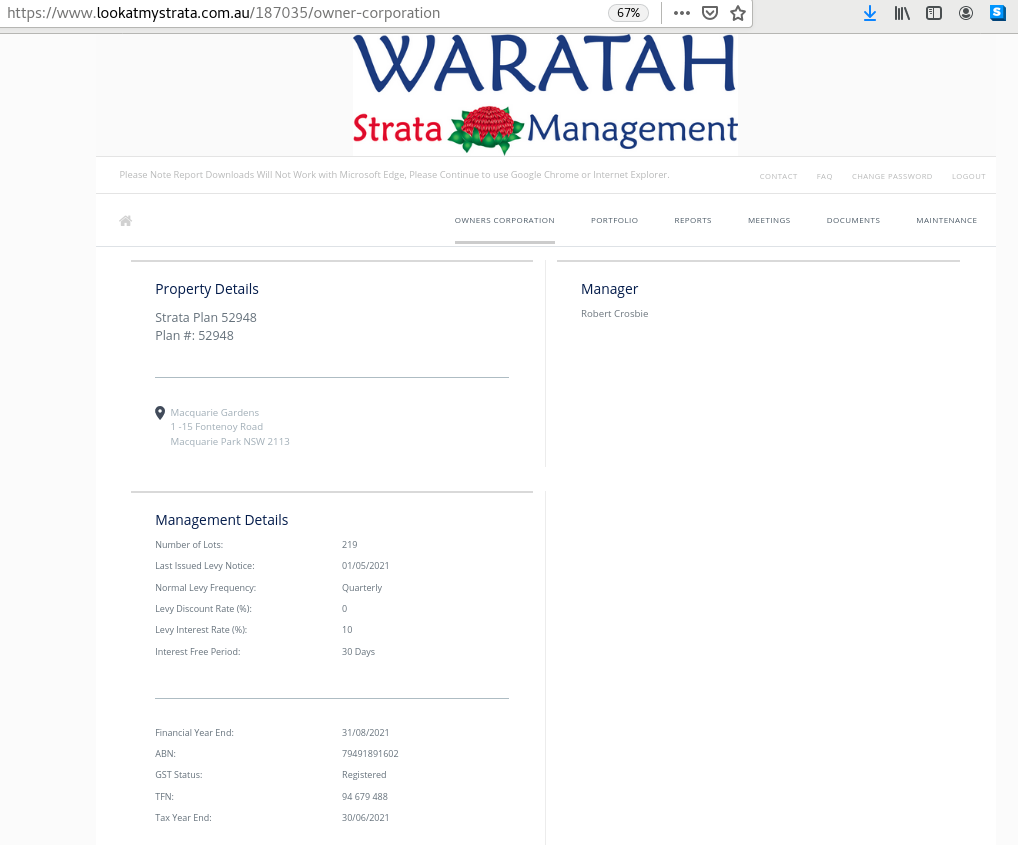
Task: Click the 'Normal Levy Frequency:' label
Action: point(205,588)
